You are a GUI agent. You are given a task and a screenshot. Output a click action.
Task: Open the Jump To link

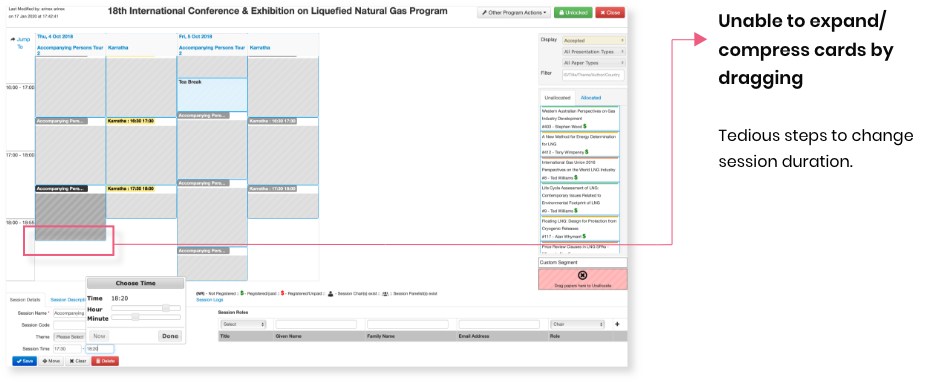click(20, 43)
